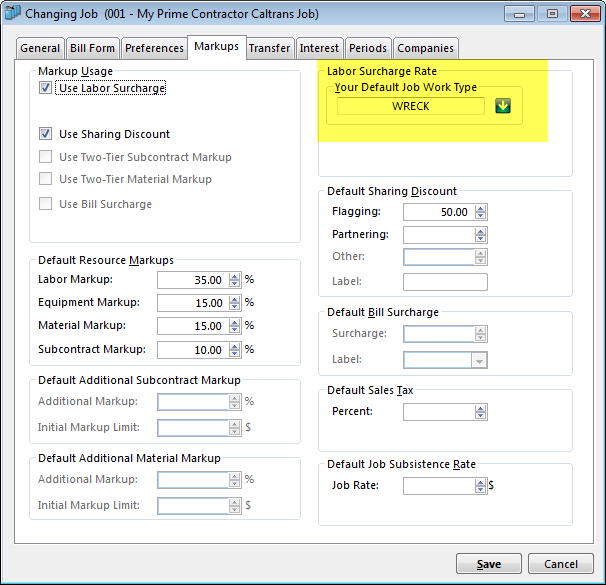The height and width of the screenshot is (585, 606).
Task: Toggle the Use Sharing Discount checkbox
Action: pos(46,134)
